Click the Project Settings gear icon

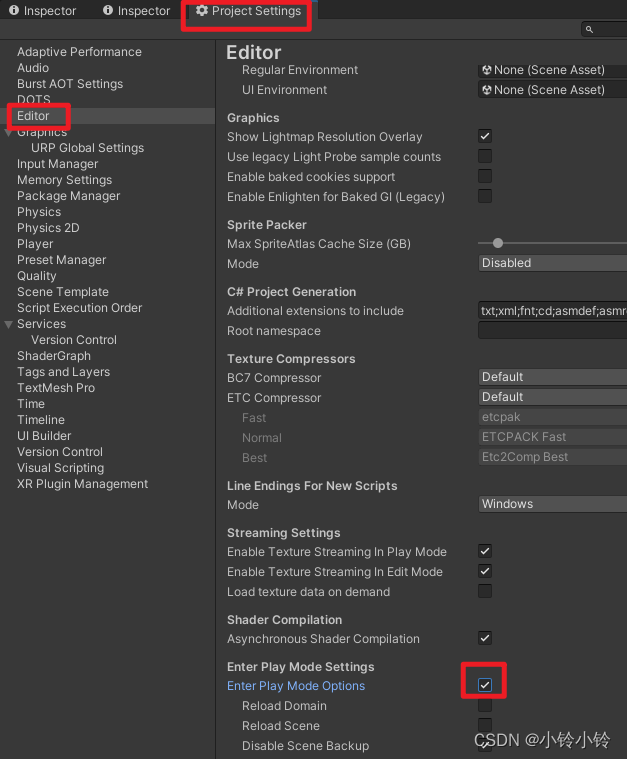coord(202,11)
